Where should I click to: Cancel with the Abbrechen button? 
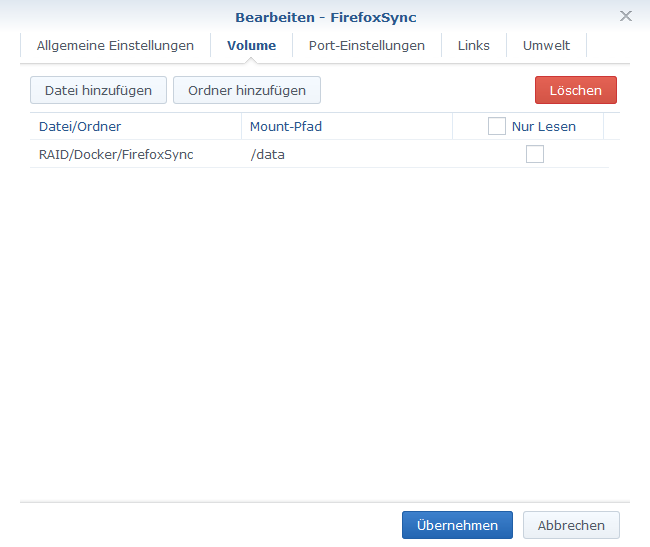pos(571,525)
